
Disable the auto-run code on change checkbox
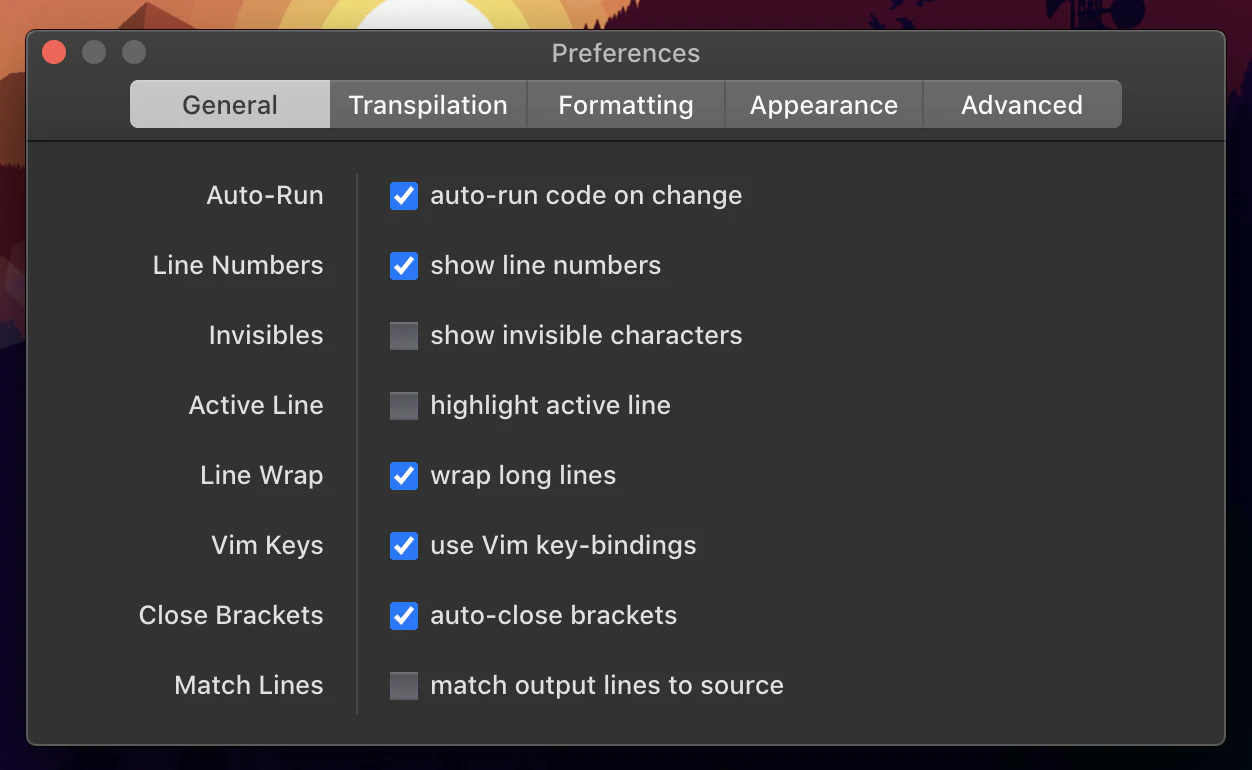click(404, 195)
